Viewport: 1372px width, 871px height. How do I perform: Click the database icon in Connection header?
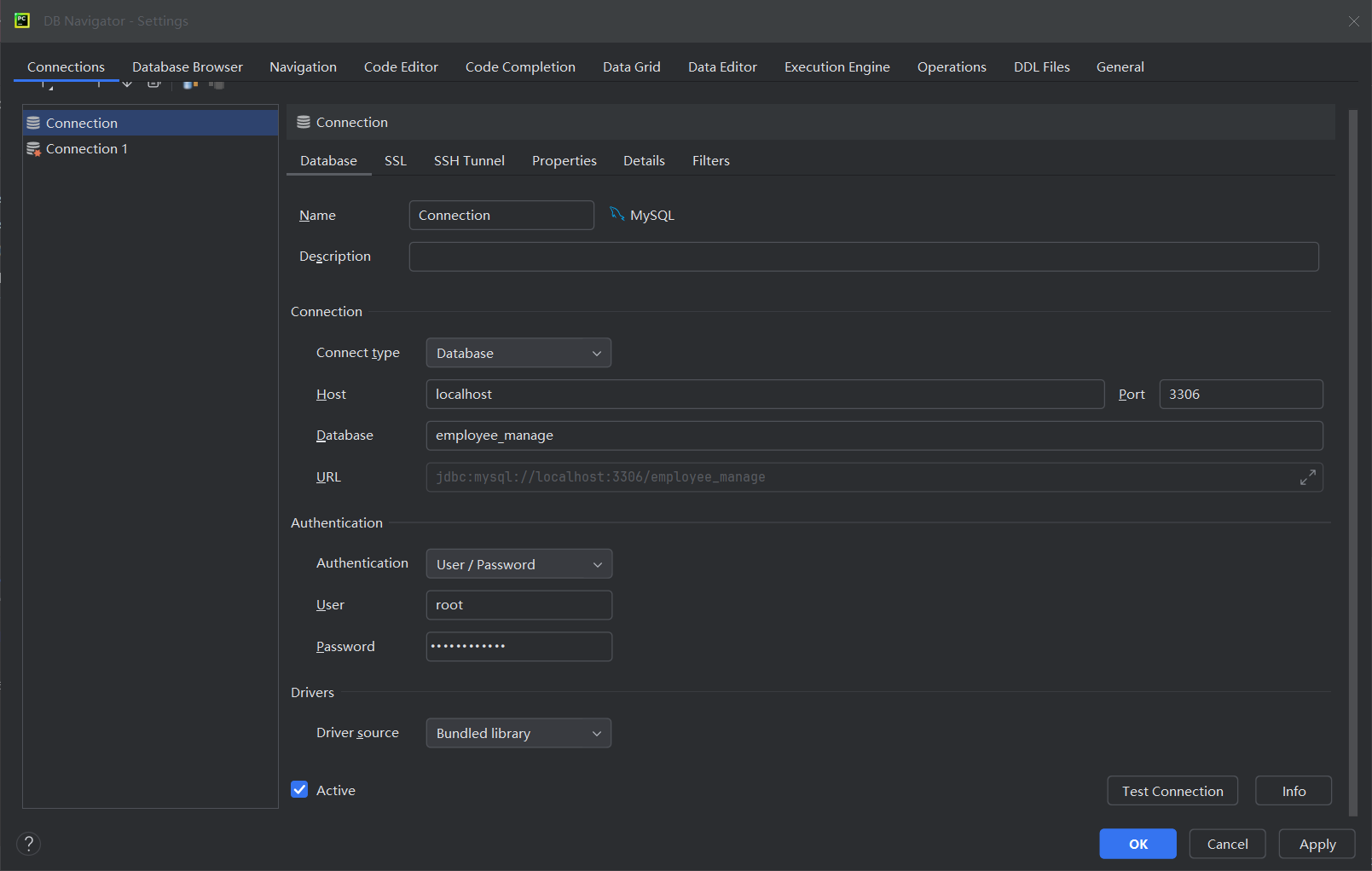304,123
